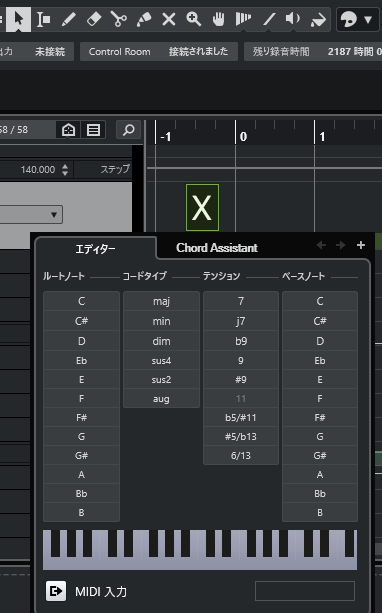This screenshot has height=613, width=382.
Task: Click the Control Room status label
Action: point(120,52)
